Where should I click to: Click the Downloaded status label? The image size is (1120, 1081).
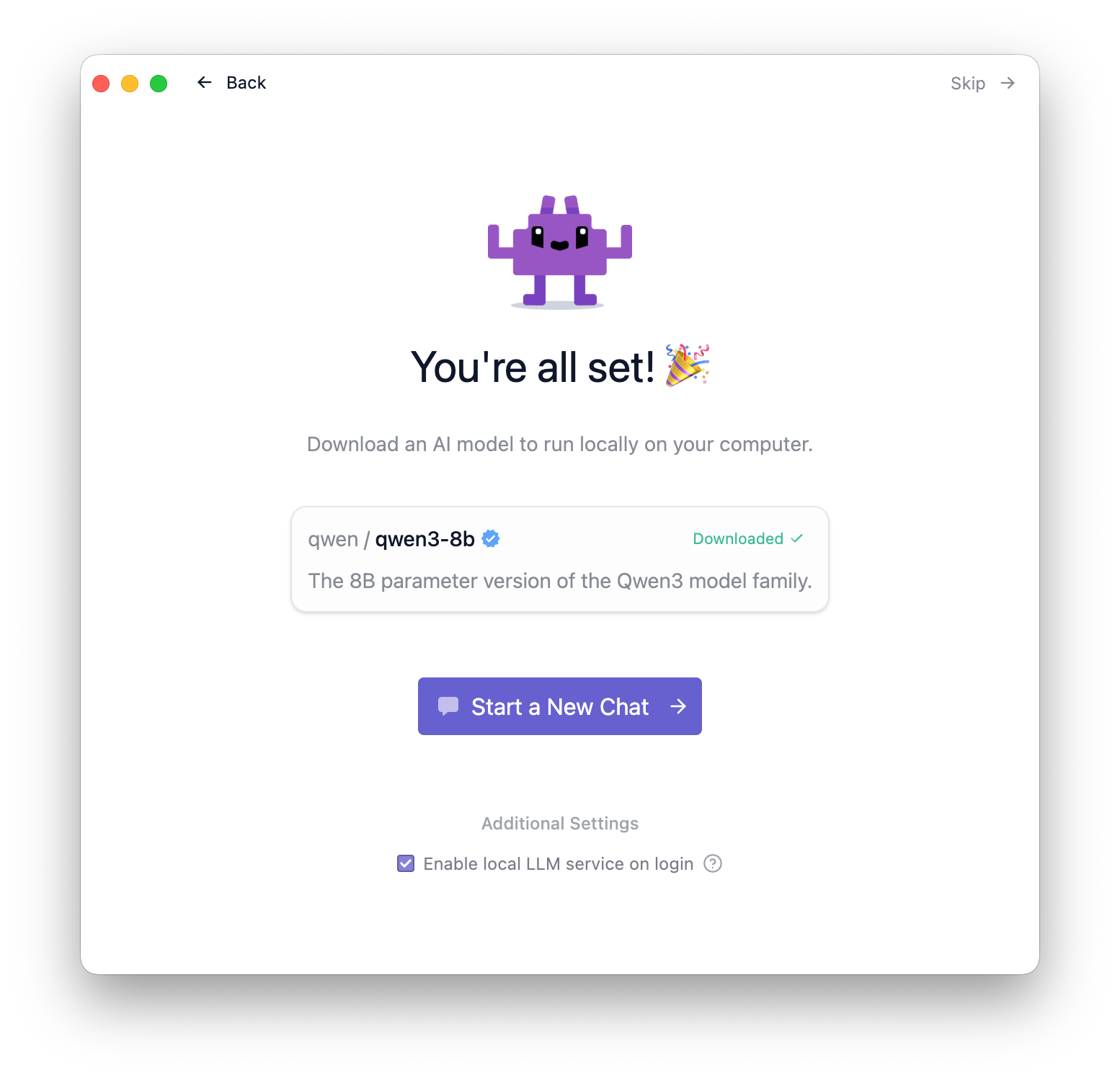point(738,538)
